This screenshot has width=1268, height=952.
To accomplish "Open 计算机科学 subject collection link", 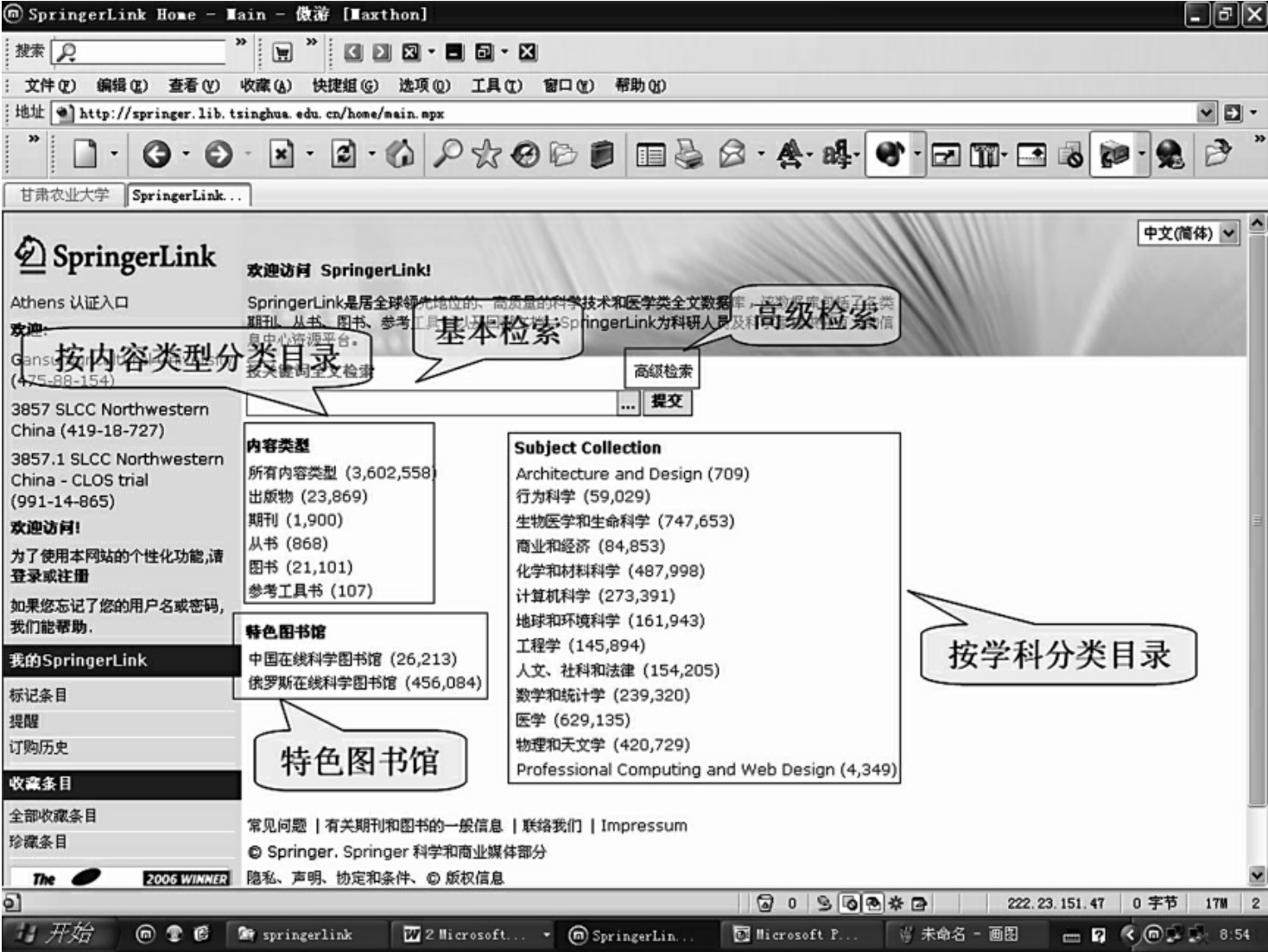I will (595, 595).
